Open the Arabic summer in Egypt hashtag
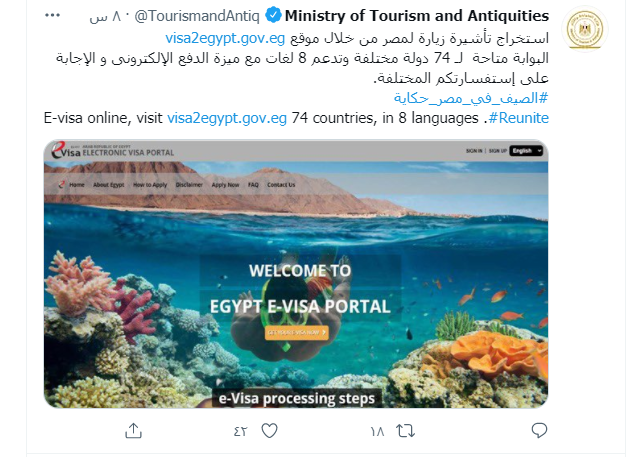Viewport: 630px width, 457px height. pos(471,98)
